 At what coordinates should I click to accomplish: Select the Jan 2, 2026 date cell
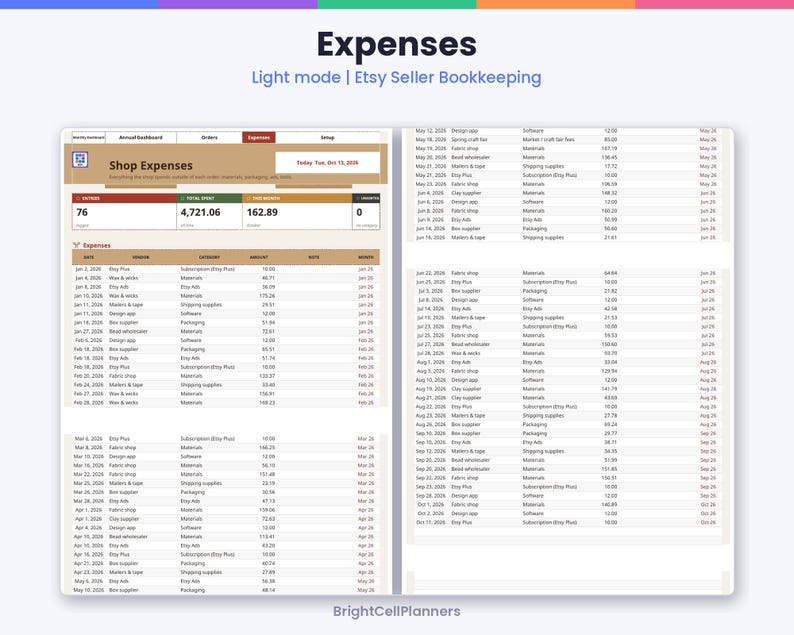pyautogui.click(x=89, y=269)
